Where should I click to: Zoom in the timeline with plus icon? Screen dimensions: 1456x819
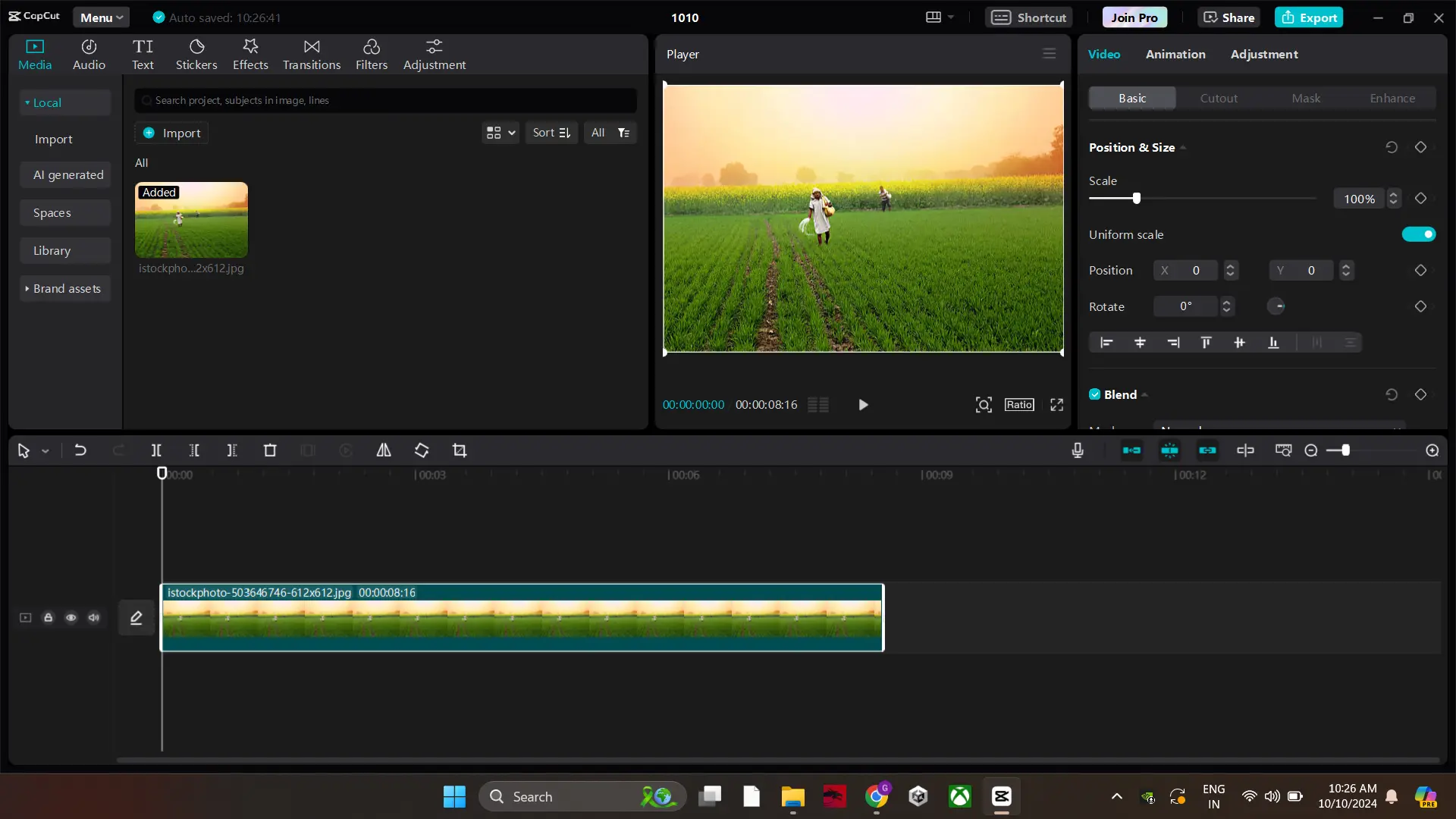pos(1432,450)
